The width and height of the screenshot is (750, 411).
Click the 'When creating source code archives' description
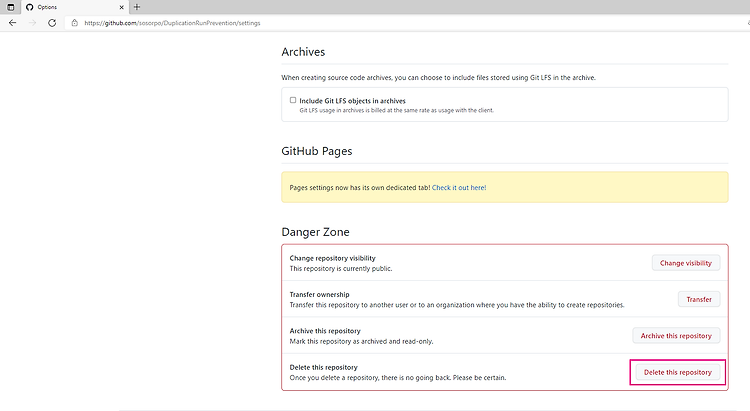439,78
